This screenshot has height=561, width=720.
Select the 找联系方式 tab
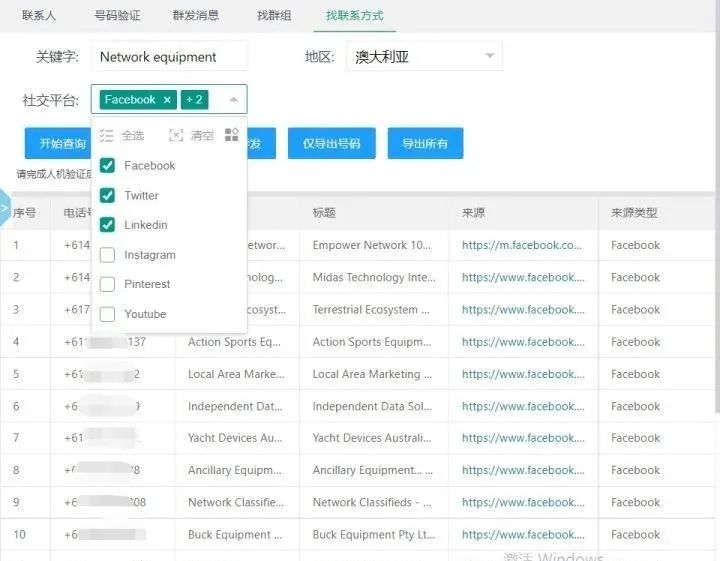pyautogui.click(x=354, y=16)
